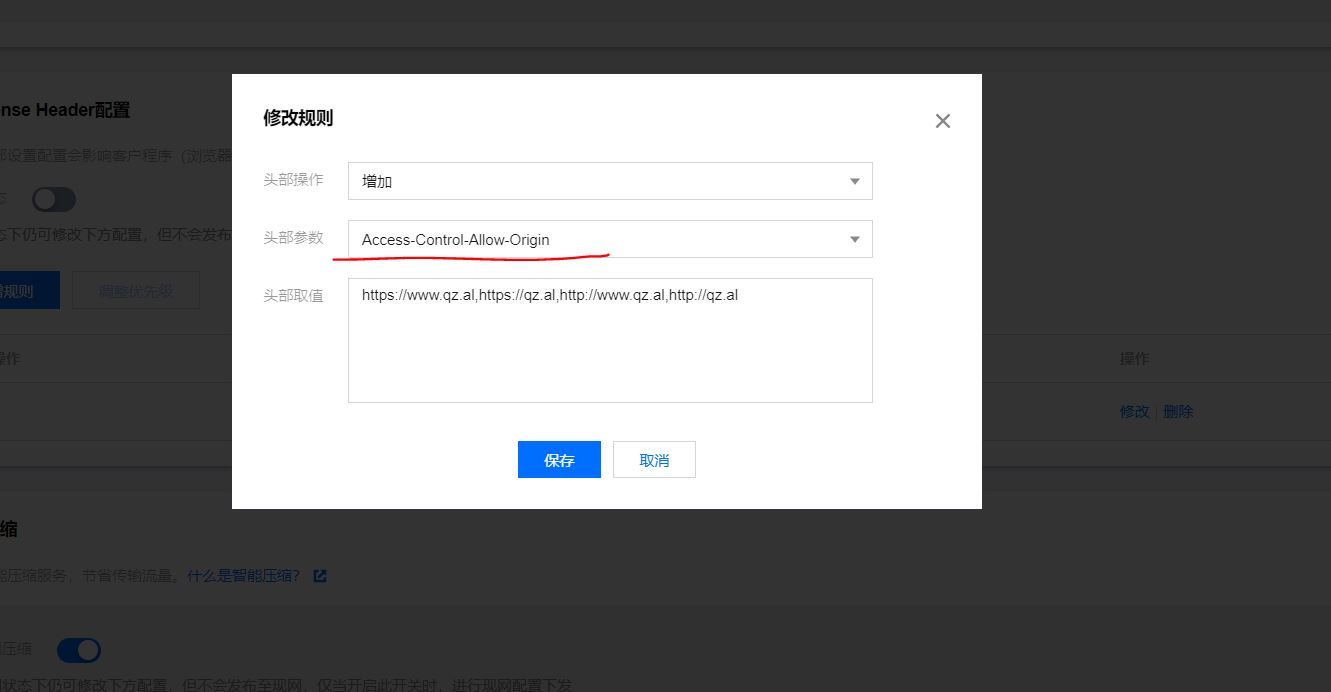Click the 头部操作 field label
This screenshot has width=1331, height=692.
tap(293, 180)
